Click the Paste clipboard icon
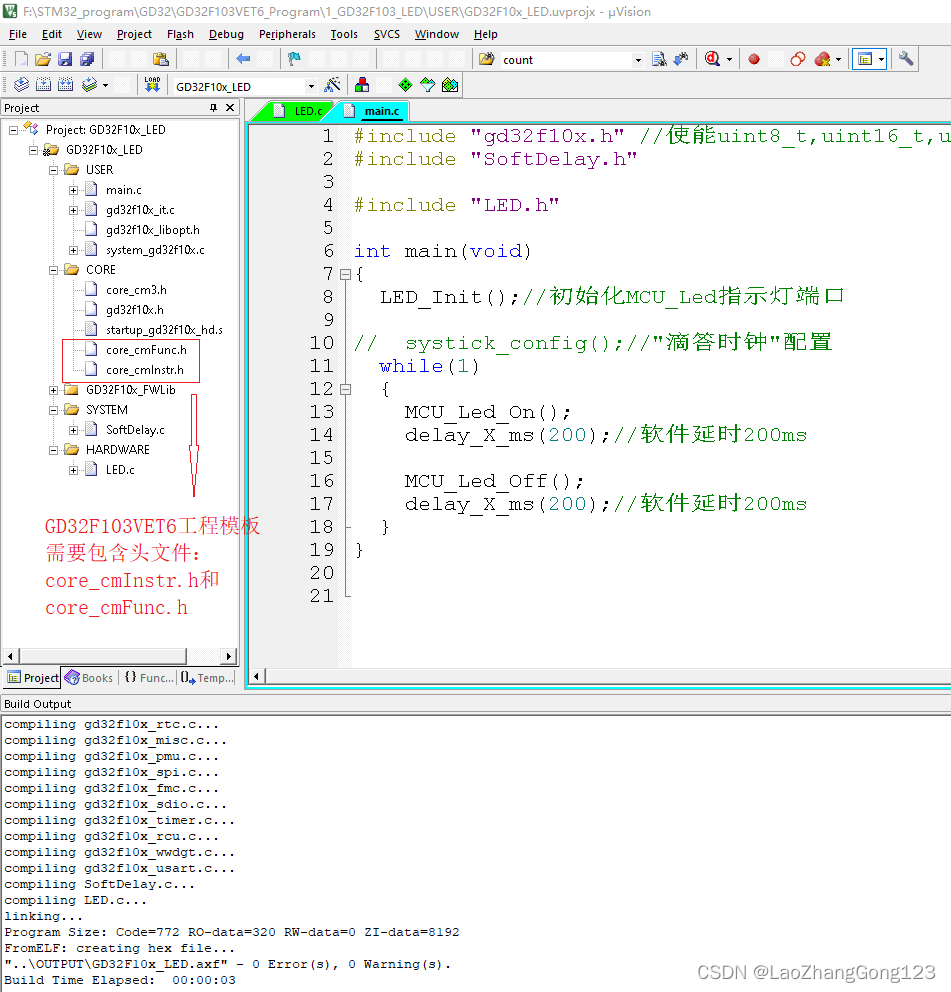This screenshot has width=951, height=992. point(161,59)
